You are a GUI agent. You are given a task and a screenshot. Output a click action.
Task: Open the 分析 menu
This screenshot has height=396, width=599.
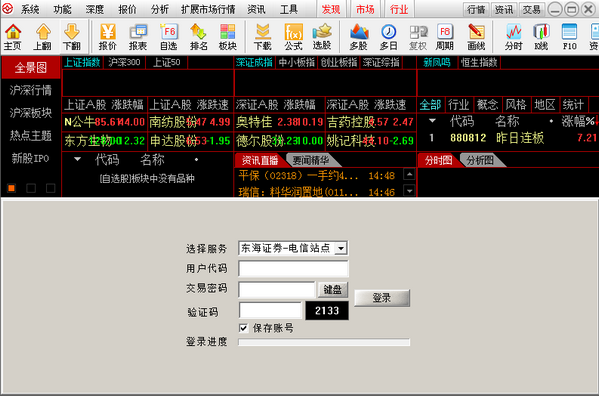160,9
